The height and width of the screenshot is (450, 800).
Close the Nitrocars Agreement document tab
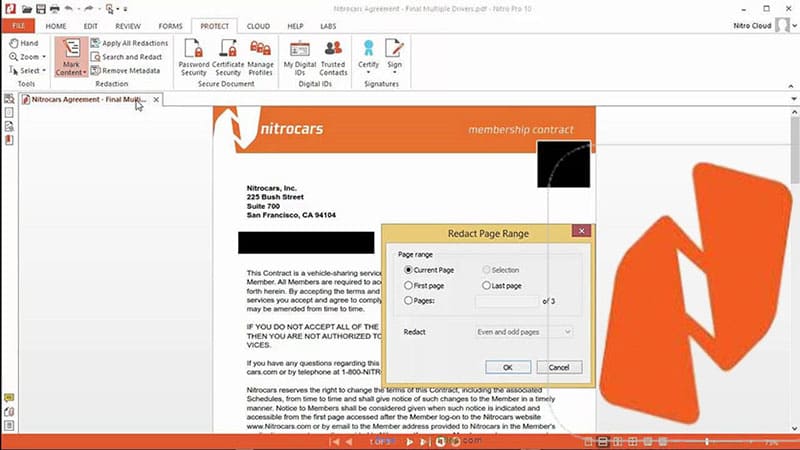click(156, 99)
